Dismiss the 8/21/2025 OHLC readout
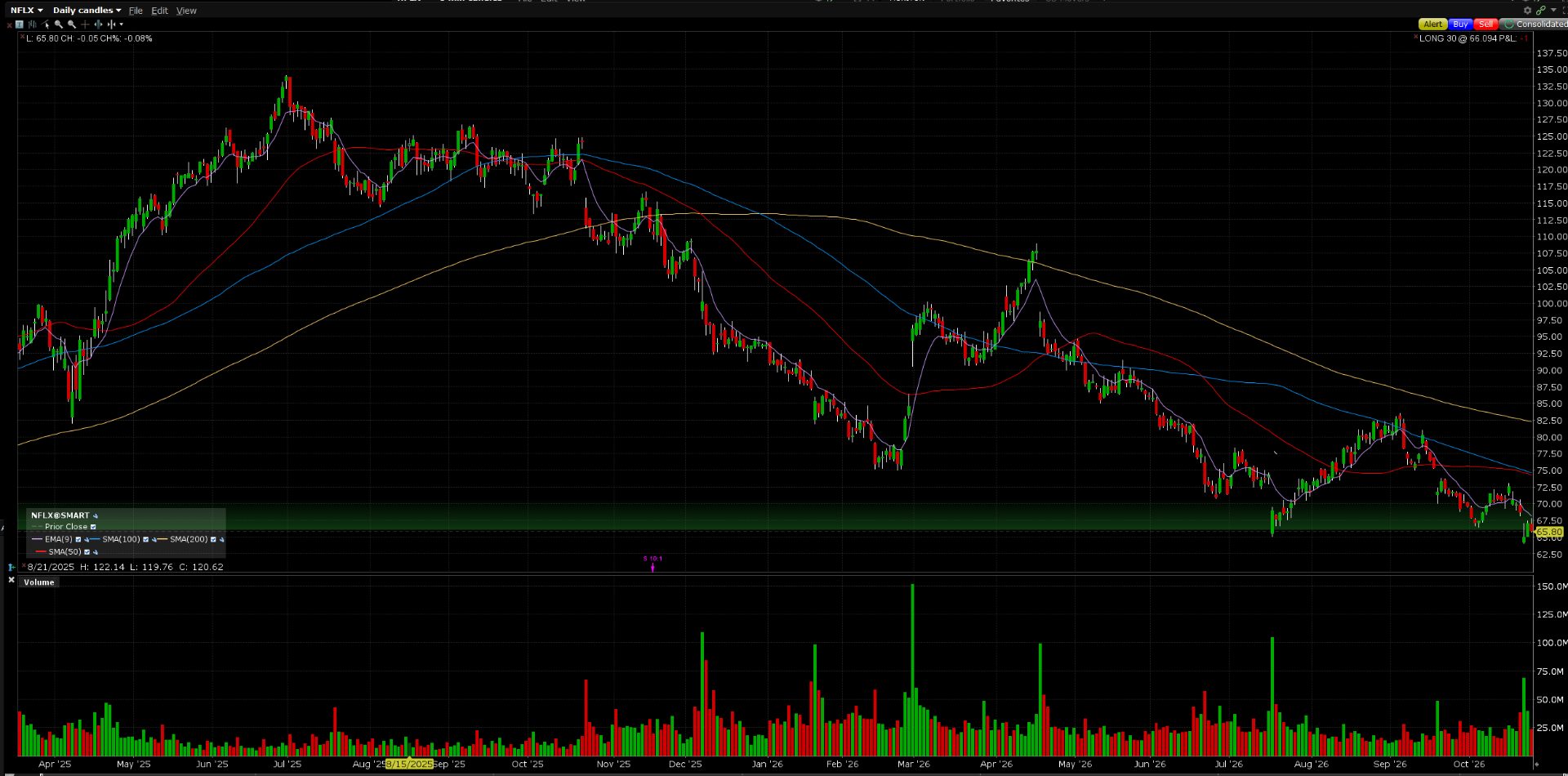1568x776 pixels. tap(24, 564)
